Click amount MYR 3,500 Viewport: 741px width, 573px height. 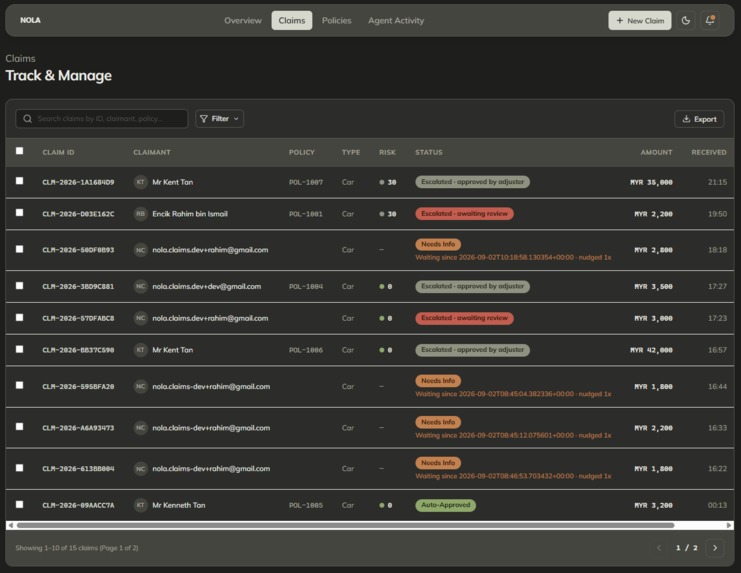click(653, 287)
